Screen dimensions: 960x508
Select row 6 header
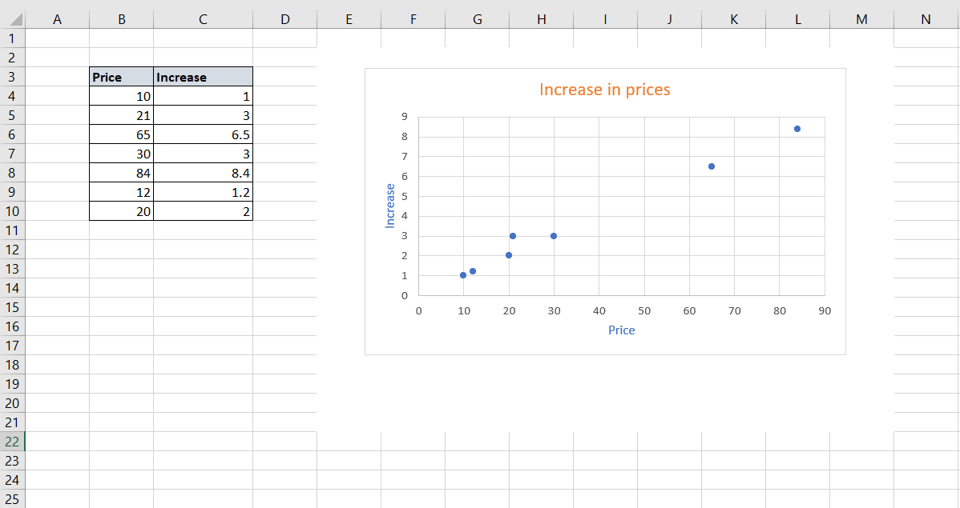(12, 135)
